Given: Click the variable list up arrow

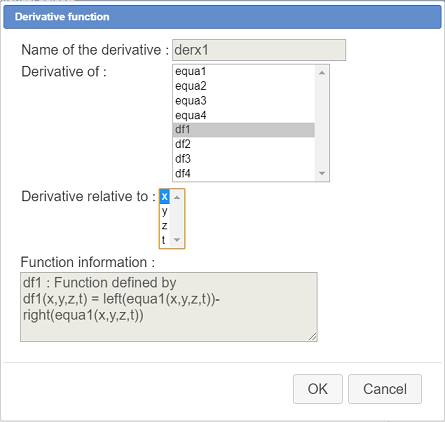Looking at the screenshot, I should point(177,197).
